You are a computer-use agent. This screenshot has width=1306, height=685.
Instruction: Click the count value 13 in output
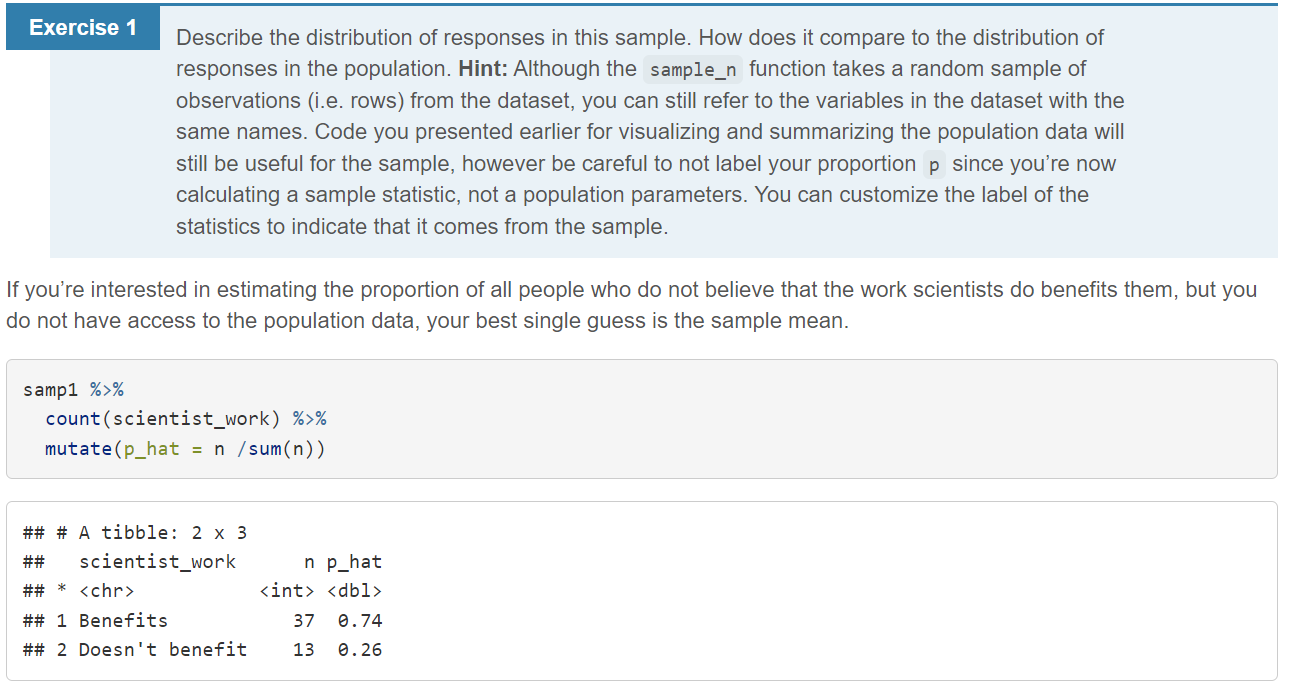pos(304,650)
